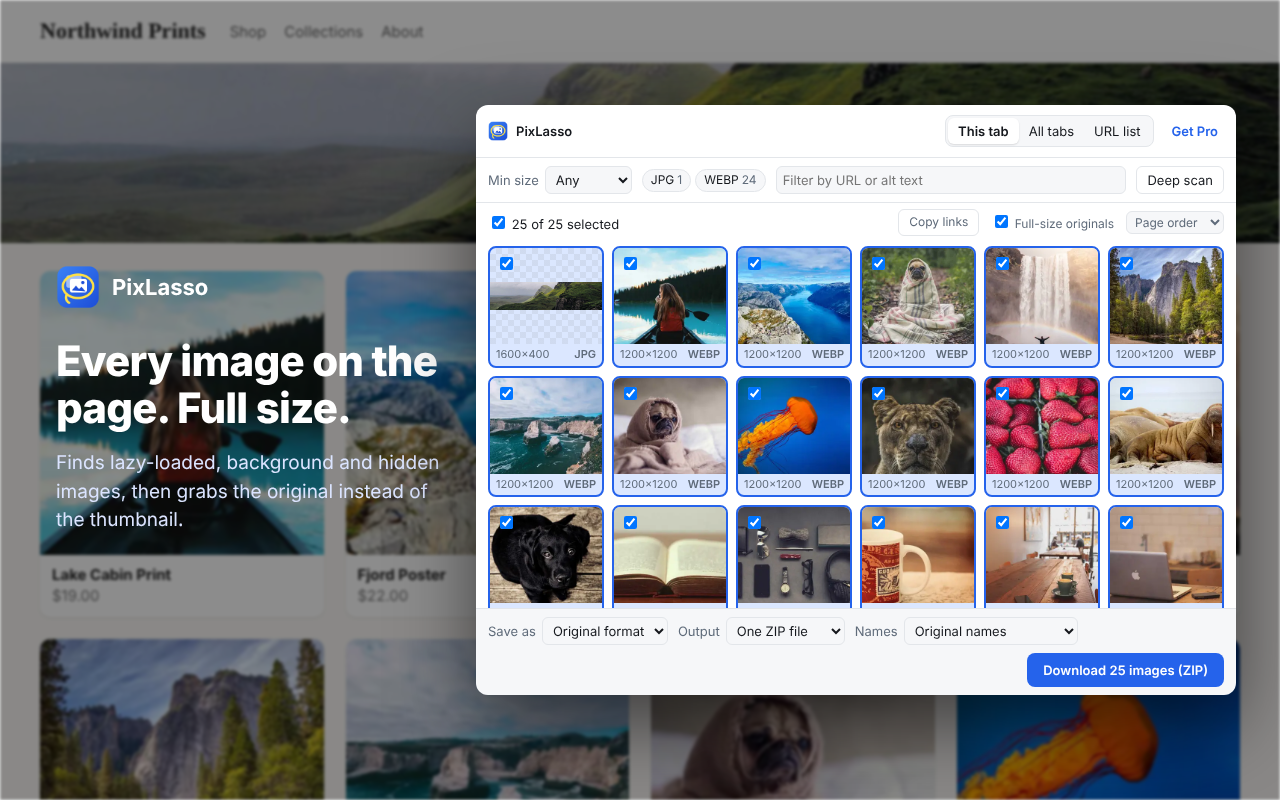Click the Northwind Prints site title
Screen dimensions: 1280x800
pos(123,31)
